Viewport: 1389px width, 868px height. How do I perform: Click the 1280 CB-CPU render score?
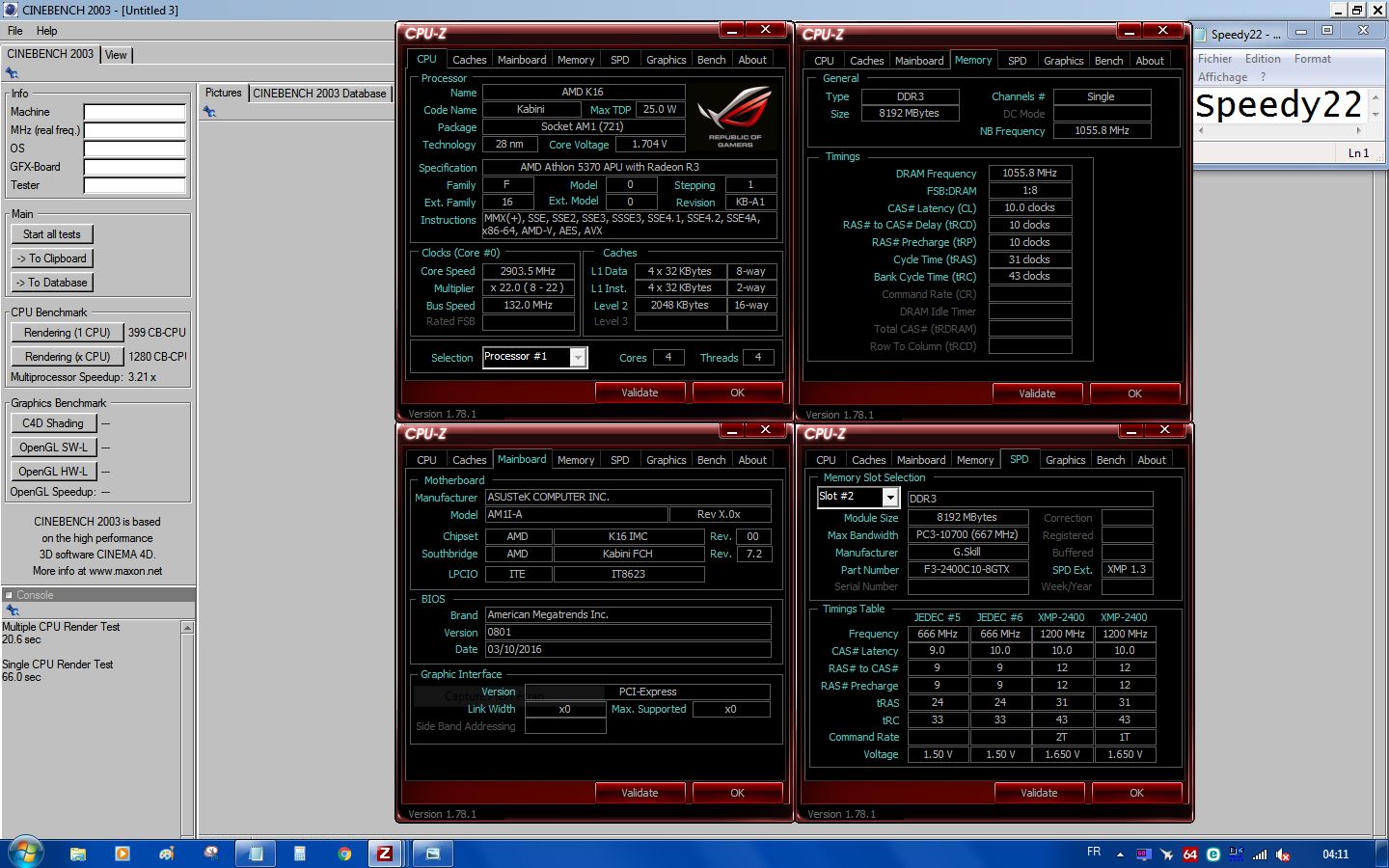tap(157, 357)
